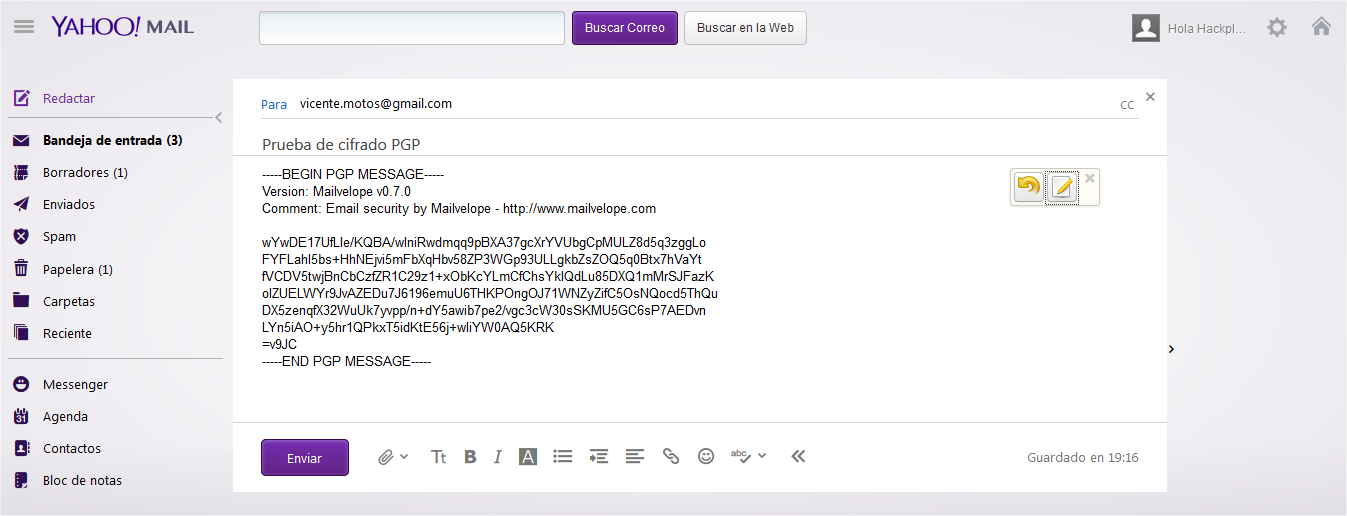The height and width of the screenshot is (516, 1347).
Task: Click into the mail search field
Action: [412, 28]
